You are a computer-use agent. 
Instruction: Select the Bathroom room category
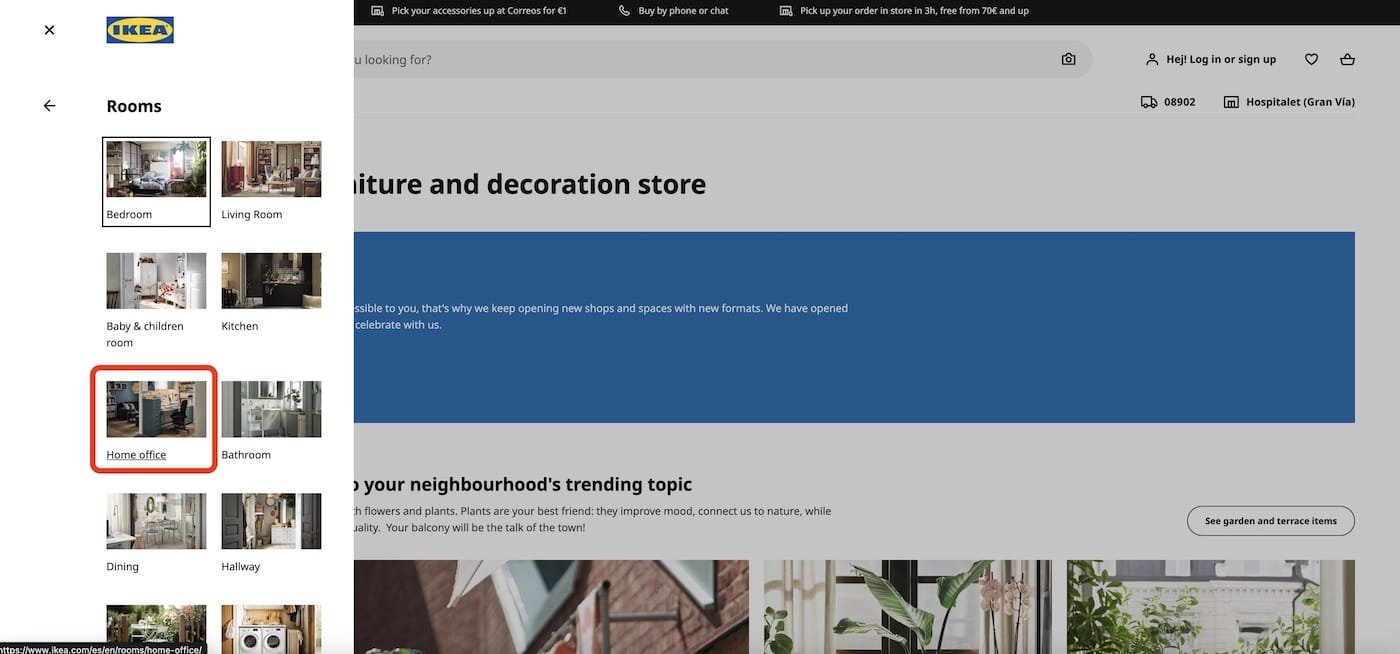(271, 410)
